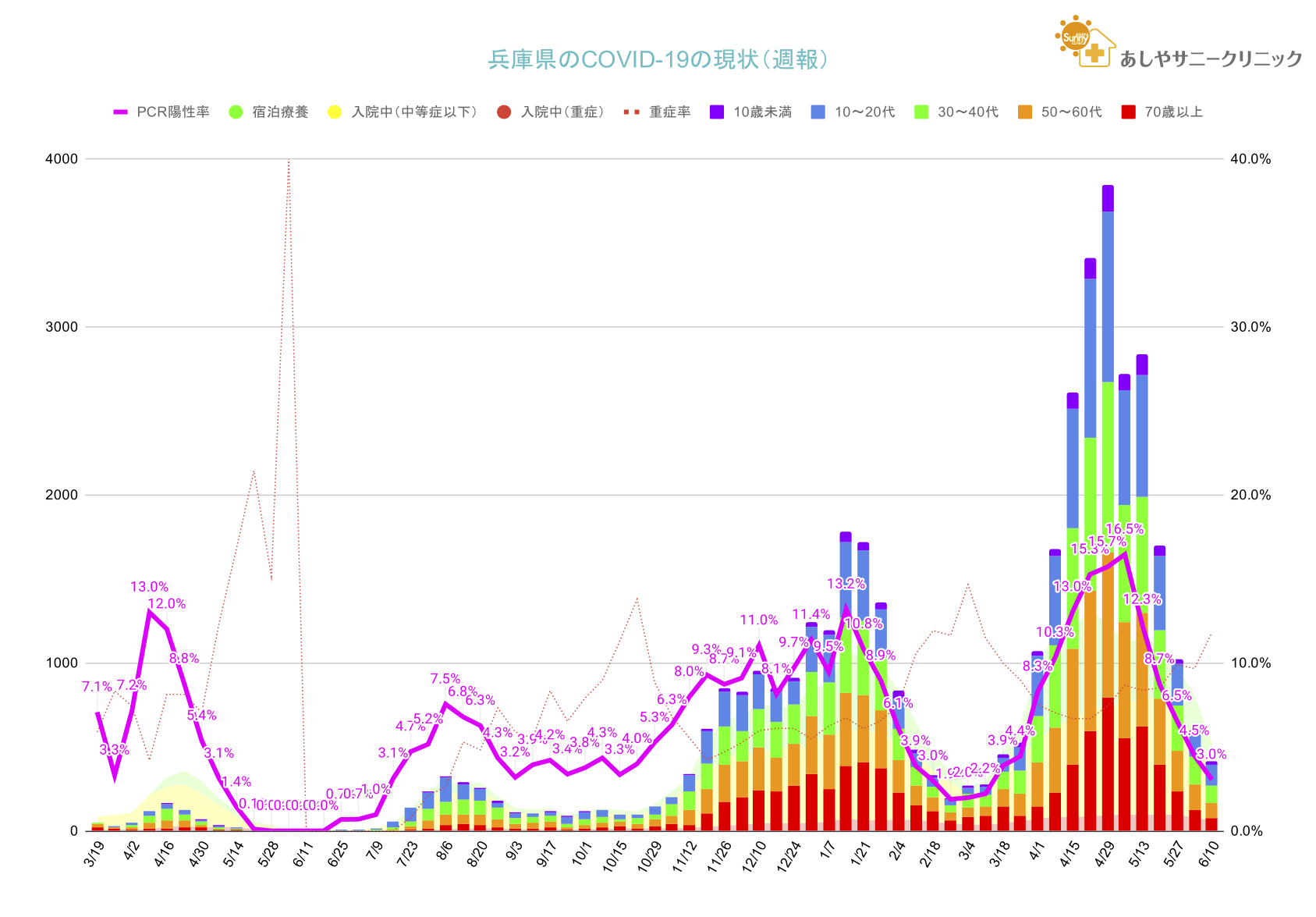1316x917 pixels.
Task: Click the 4000 left axis label
Action: (x=62, y=159)
